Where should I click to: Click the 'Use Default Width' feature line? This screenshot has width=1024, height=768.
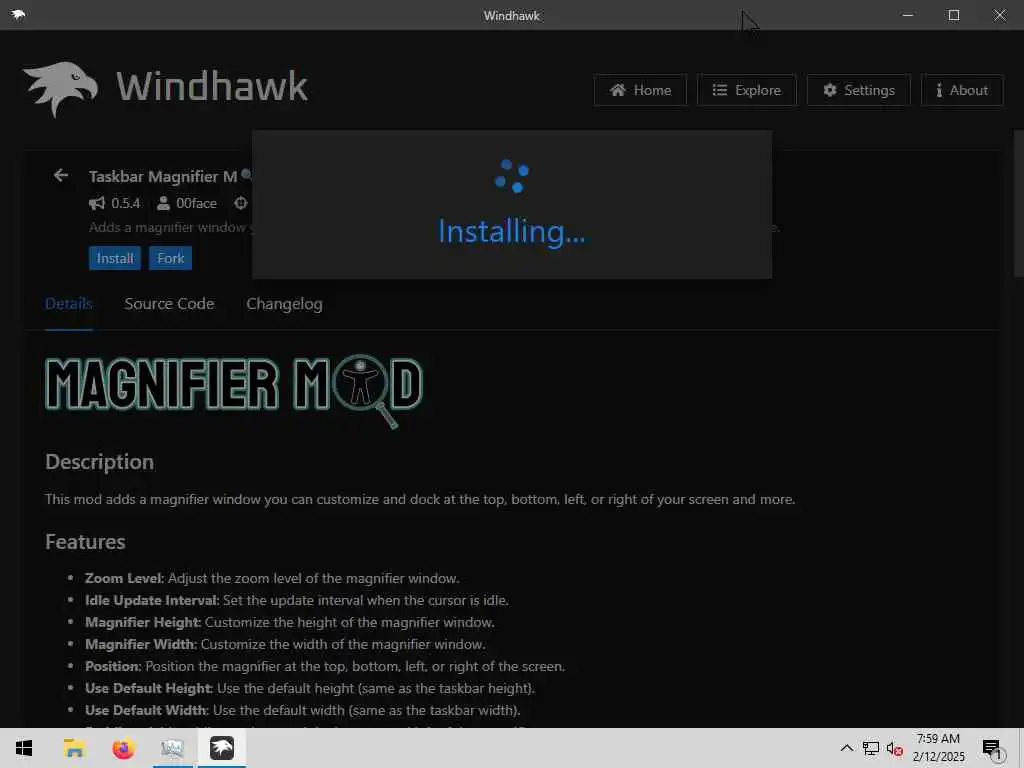pos(302,710)
